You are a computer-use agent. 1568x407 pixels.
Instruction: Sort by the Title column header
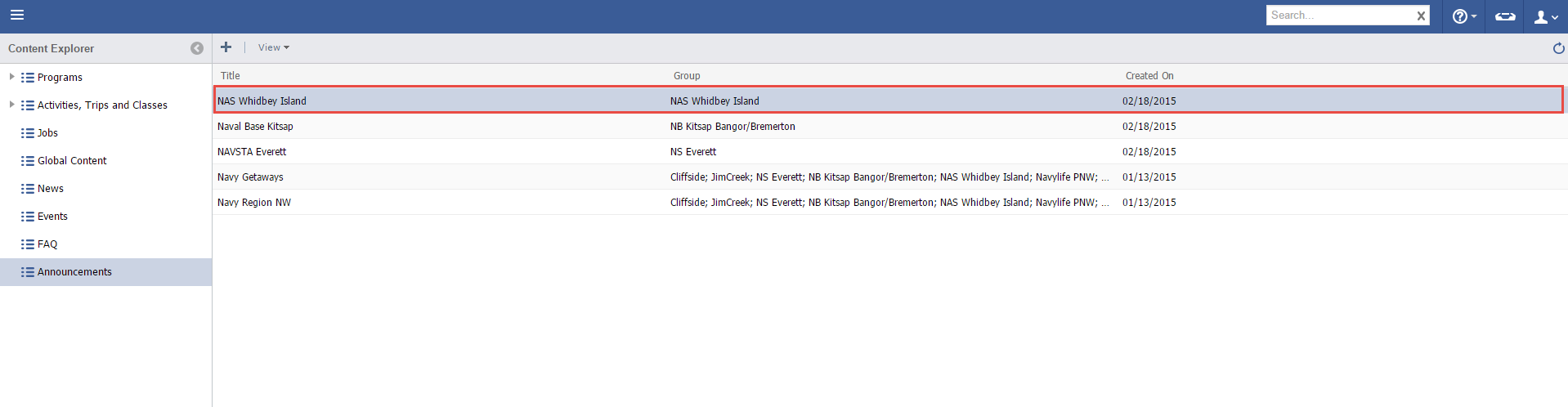pos(231,76)
